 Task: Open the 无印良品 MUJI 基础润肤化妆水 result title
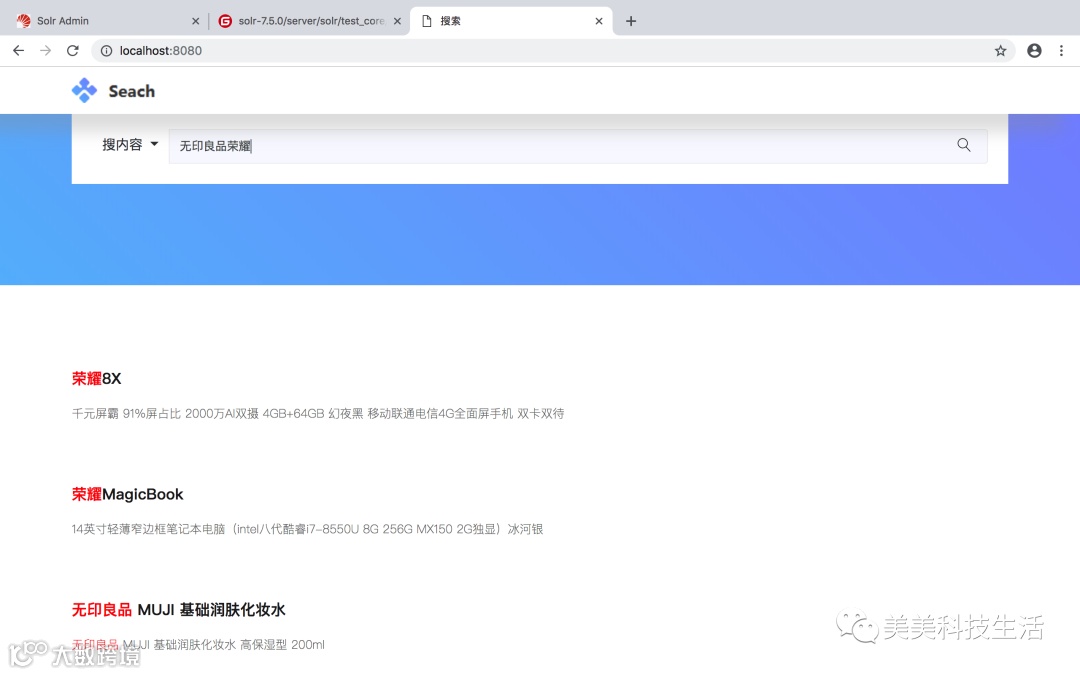(x=178, y=610)
